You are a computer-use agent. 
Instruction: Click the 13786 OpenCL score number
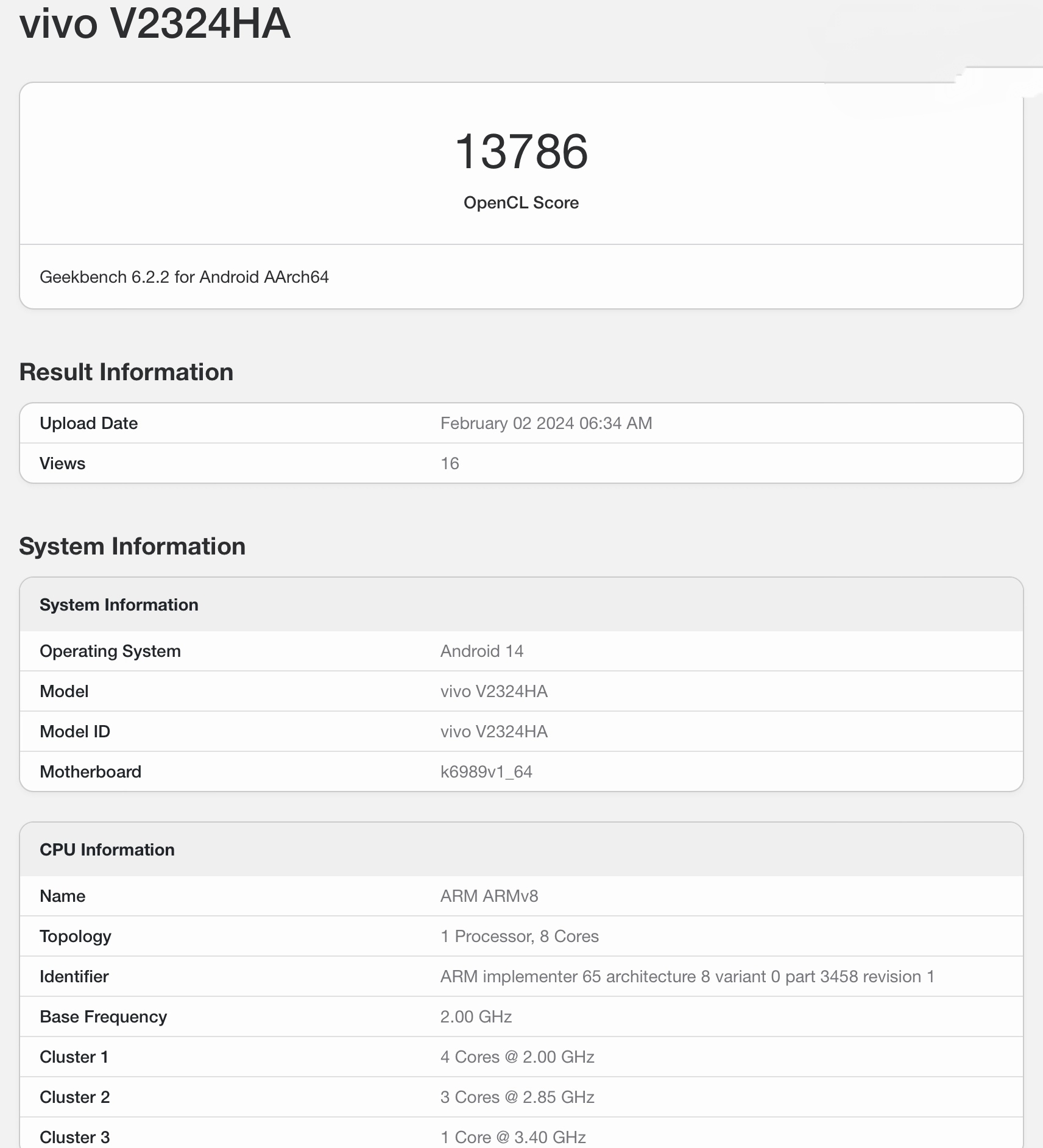point(521,152)
